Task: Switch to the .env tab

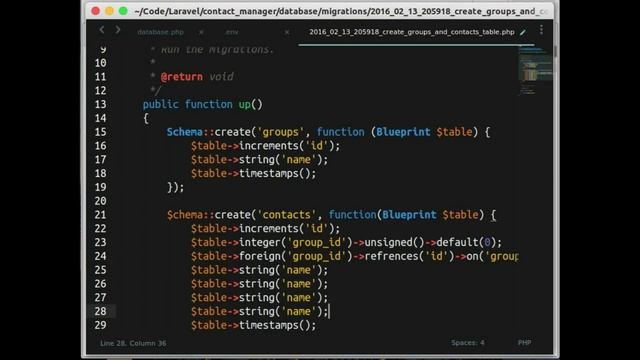Action: 232,32
